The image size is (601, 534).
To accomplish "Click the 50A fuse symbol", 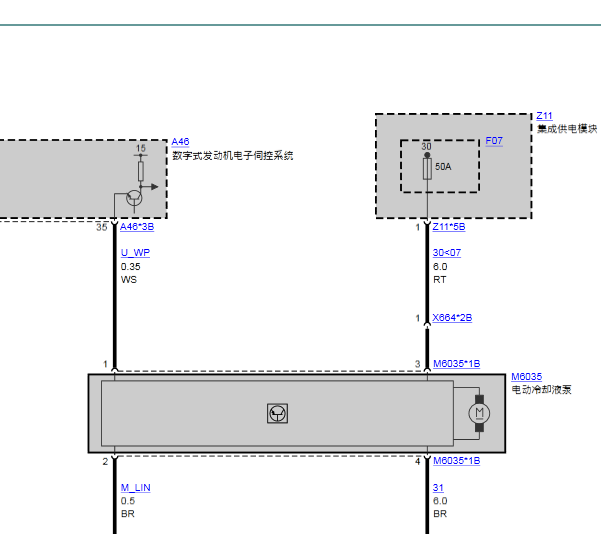I will [427, 169].
